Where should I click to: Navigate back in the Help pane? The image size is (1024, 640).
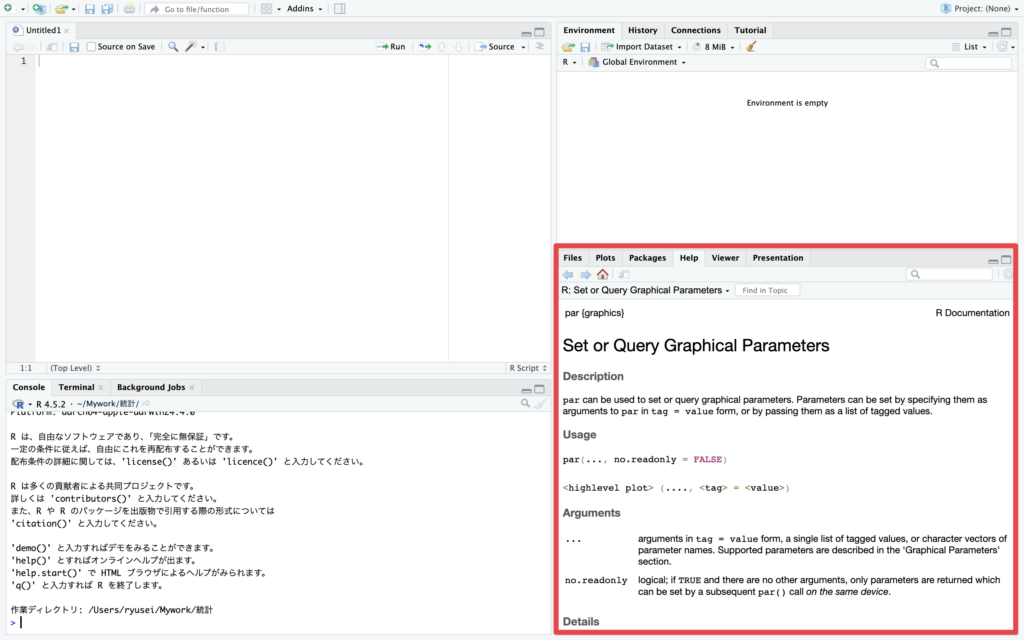point(568,274)
